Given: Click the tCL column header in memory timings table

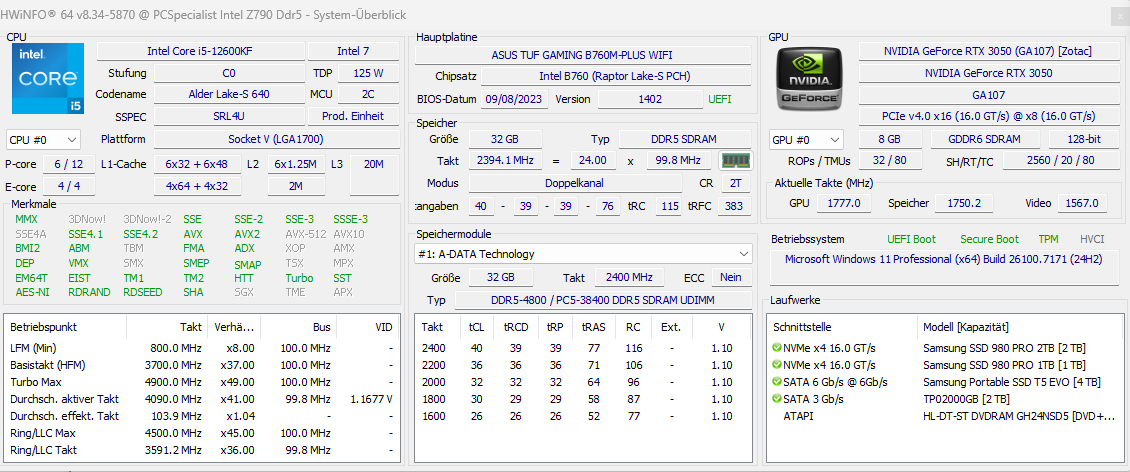Looking at the screenshot, I should [476, 327].
